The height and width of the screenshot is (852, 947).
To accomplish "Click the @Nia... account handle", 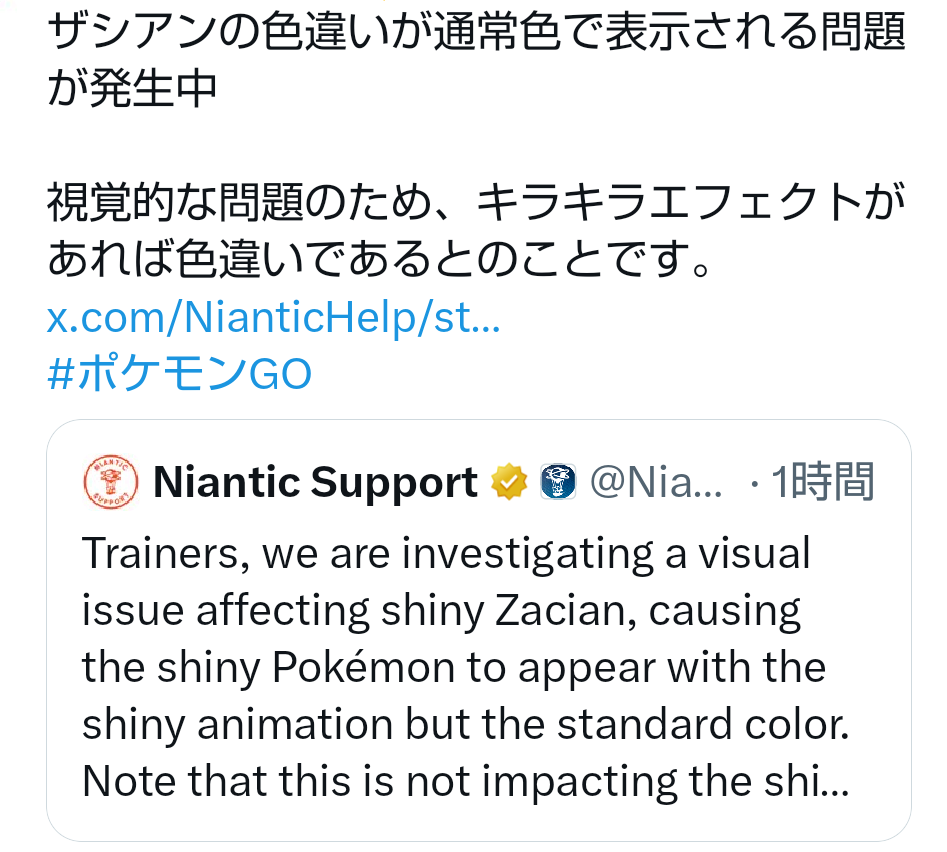I will pos(656,483).
